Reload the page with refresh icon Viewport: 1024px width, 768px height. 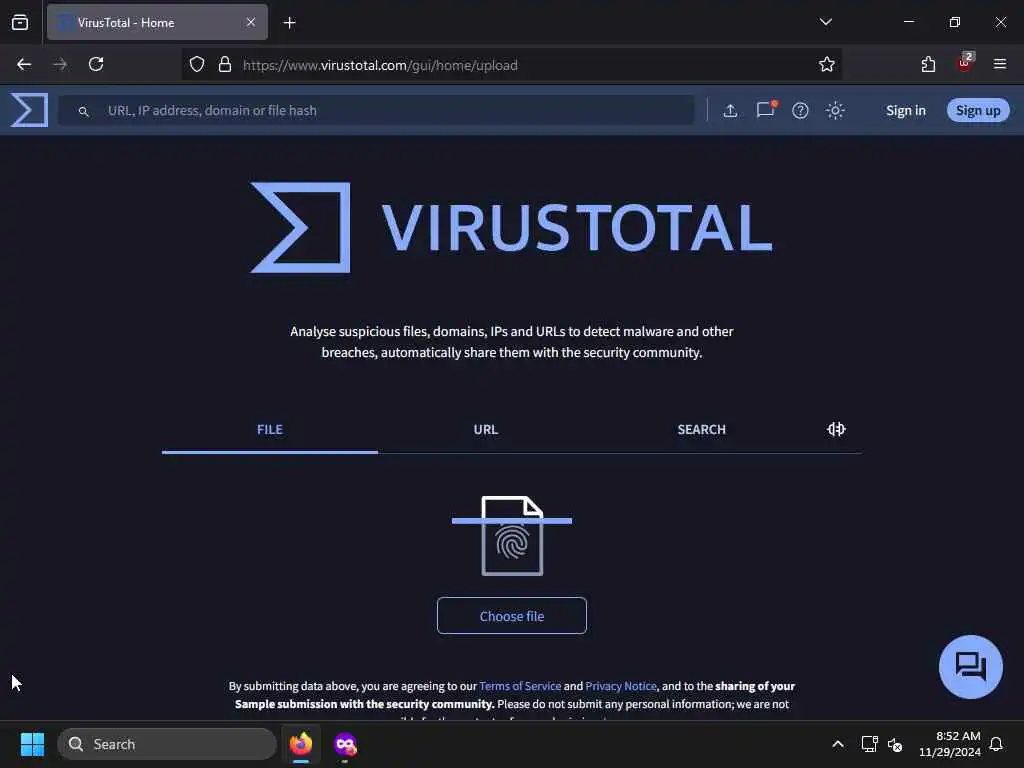click(96, 64)
